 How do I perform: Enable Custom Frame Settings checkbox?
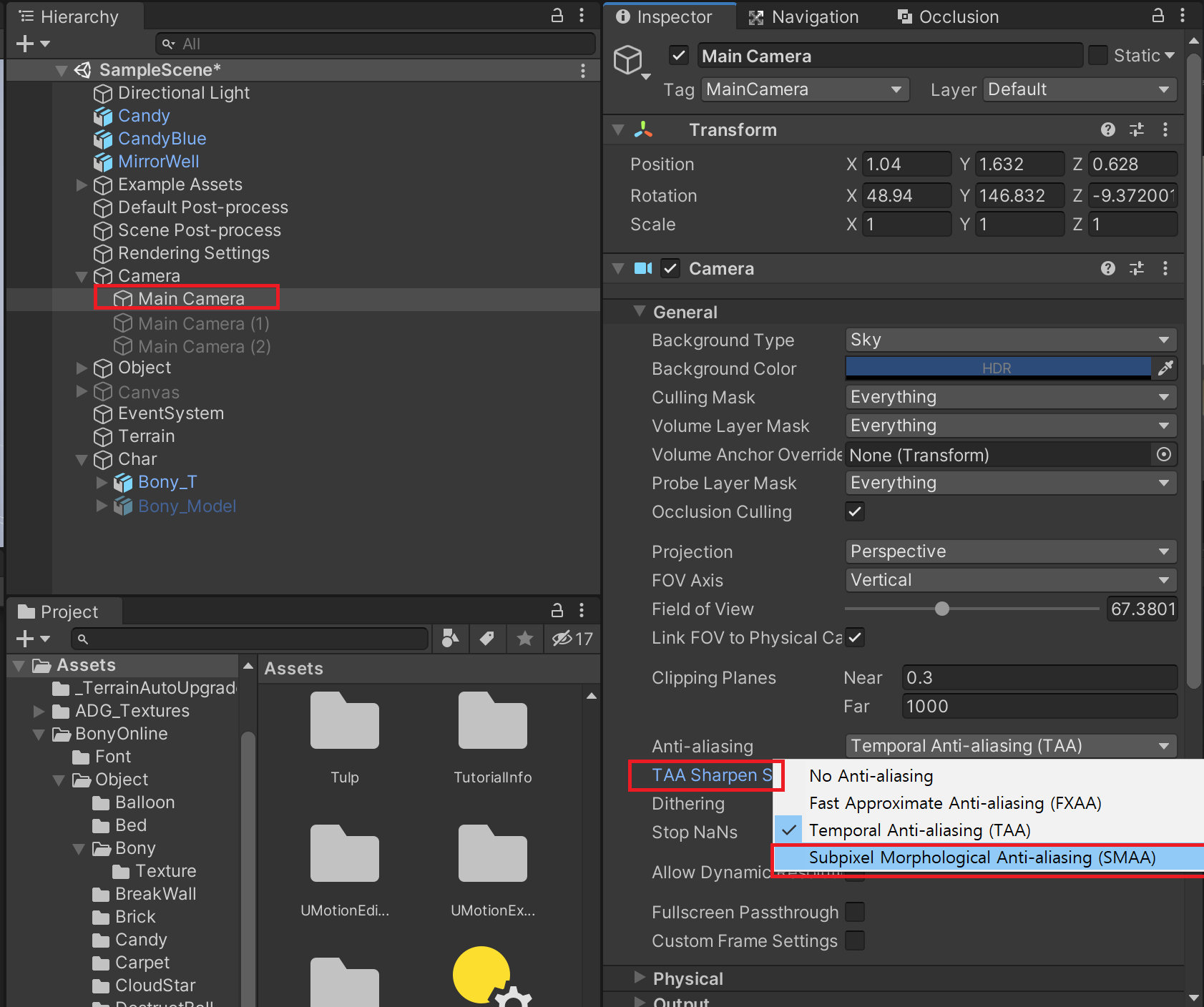point(855,940)
